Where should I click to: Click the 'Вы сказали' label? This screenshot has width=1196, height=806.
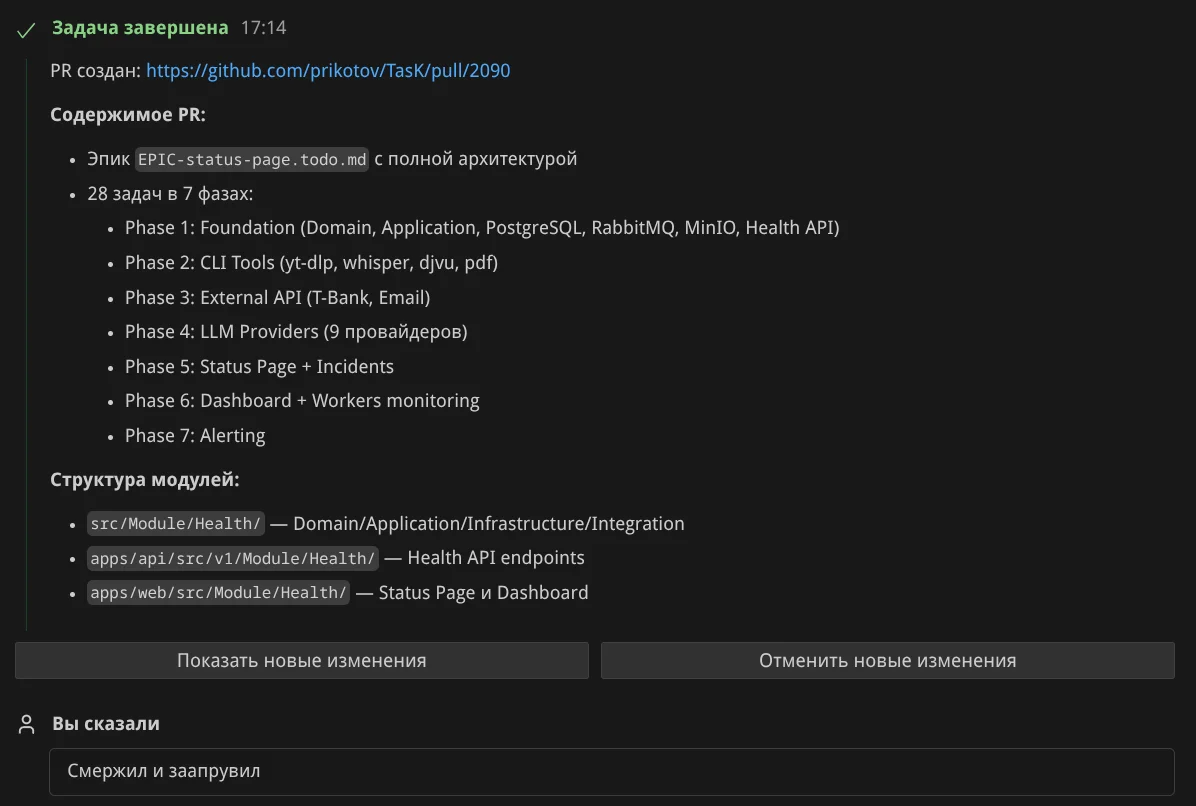tap(106, 724)
